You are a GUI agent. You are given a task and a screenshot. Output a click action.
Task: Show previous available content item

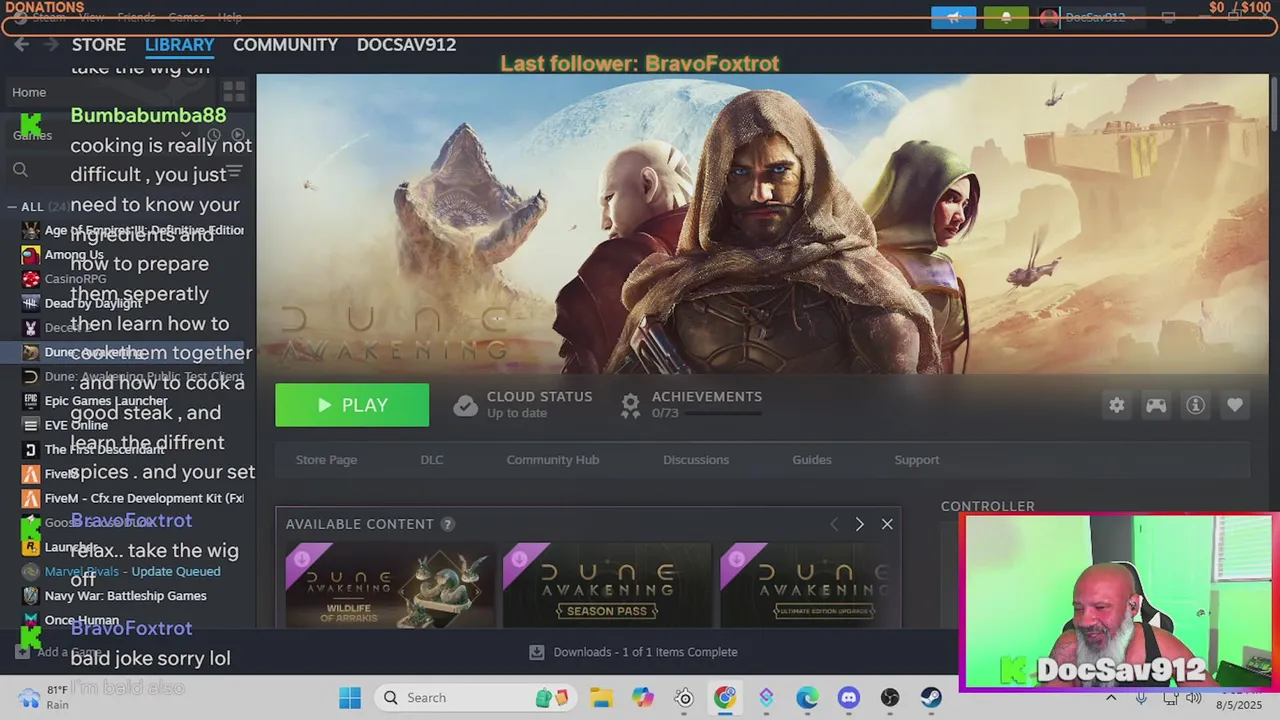[833, 524]
